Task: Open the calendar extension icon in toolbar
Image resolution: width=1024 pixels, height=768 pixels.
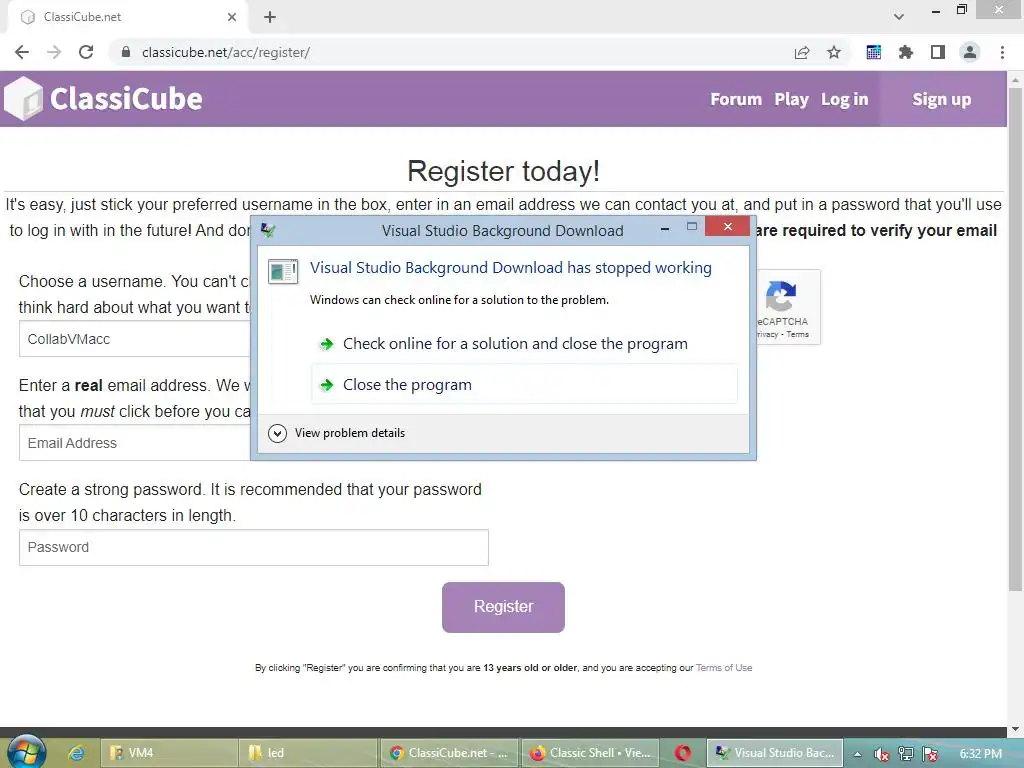Action: tap(873, 52)
